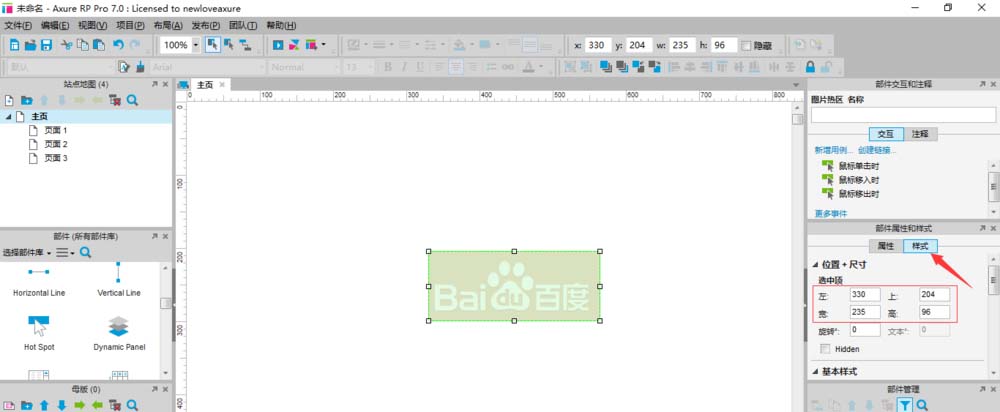The image size is (1000, 412).
Task: Click the Preview prototype play icon
Action: (278, 45)
